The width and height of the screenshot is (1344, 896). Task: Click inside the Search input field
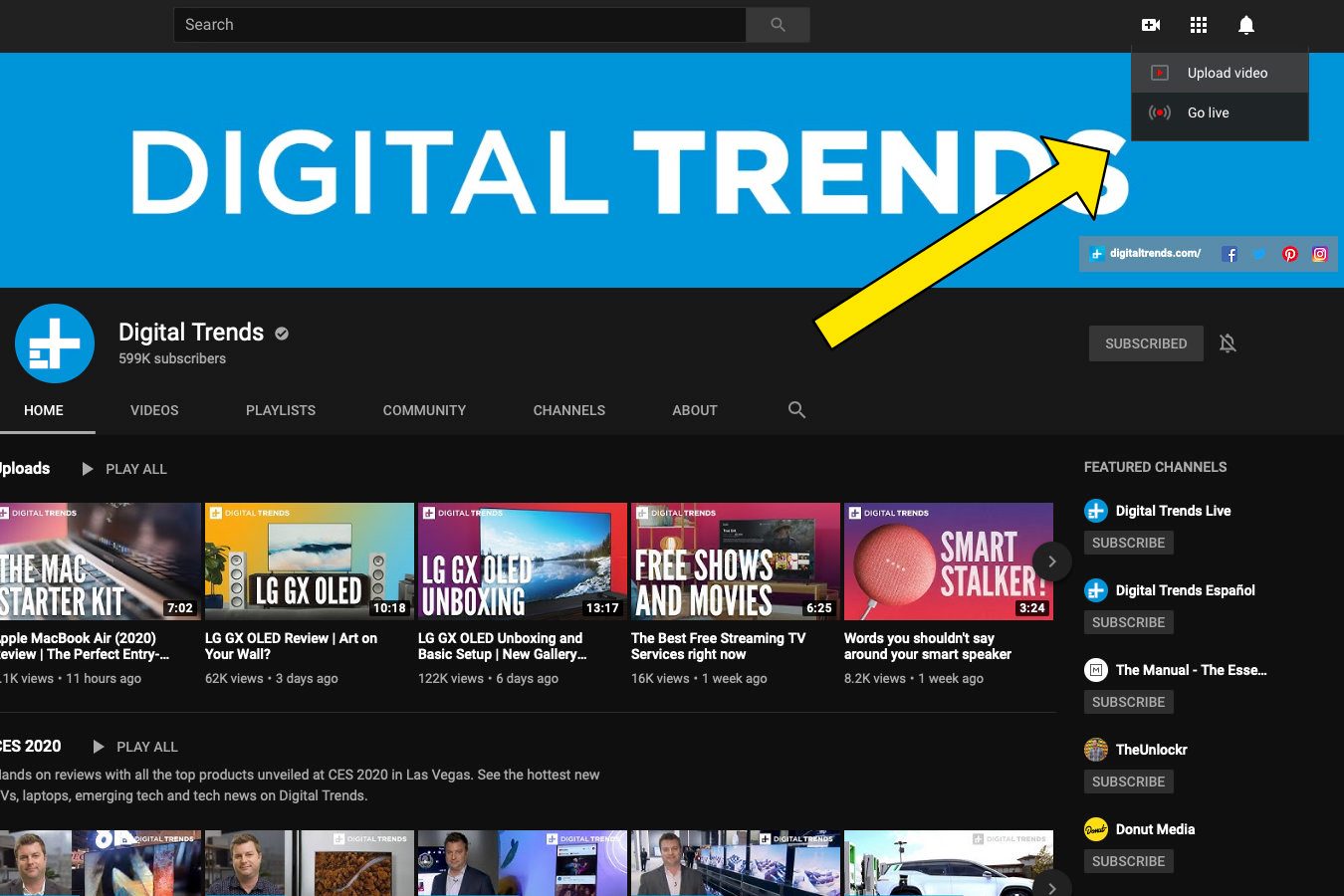(460, 25)
